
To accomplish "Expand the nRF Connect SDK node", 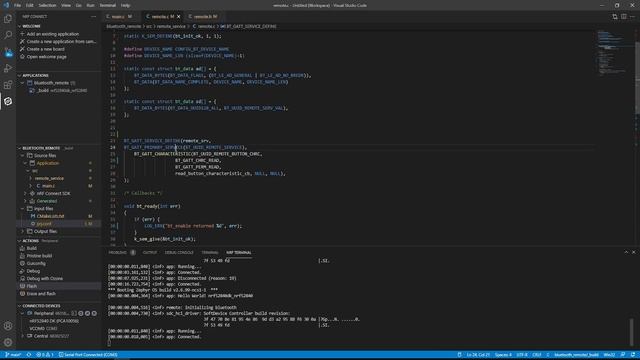I will [x=25, y=193].
